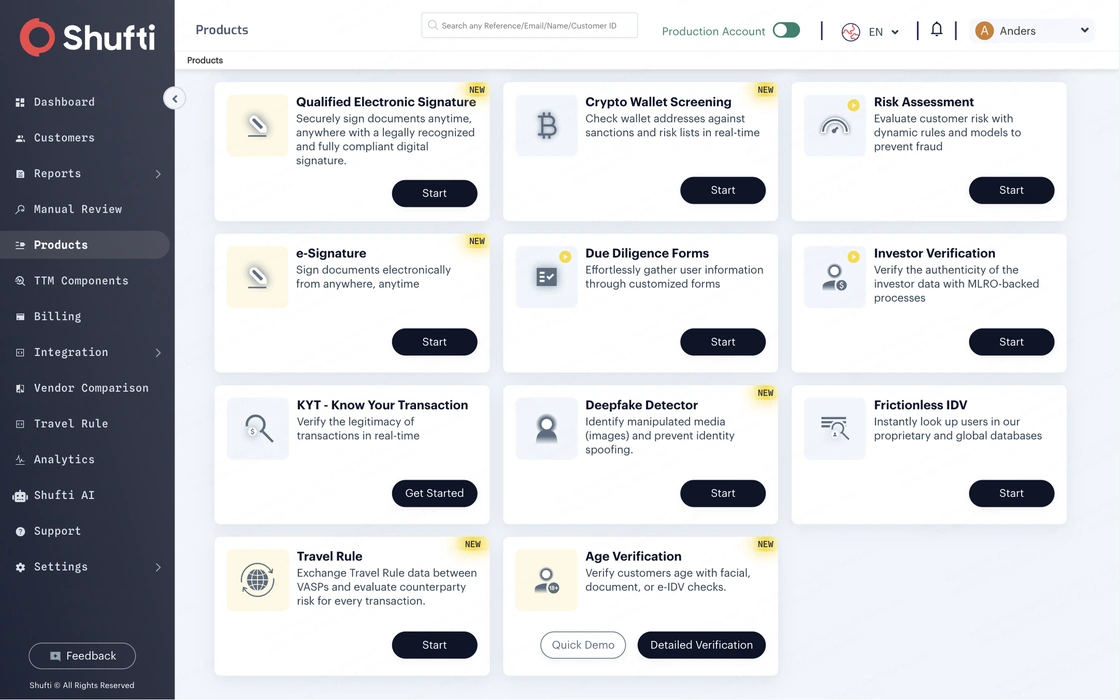The image size is (1120, 700).
Task: Collapse the sidebar with the arrow button
Action: (174, 99)
